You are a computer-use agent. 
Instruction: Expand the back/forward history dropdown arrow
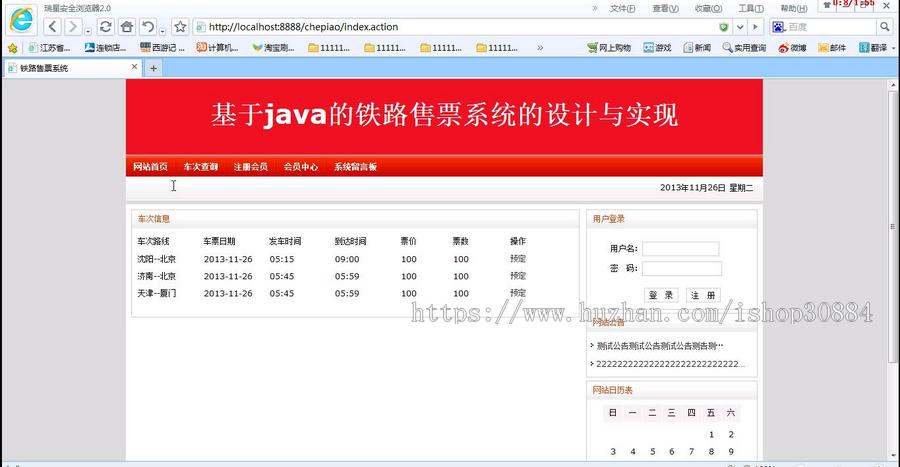(88, 31)
